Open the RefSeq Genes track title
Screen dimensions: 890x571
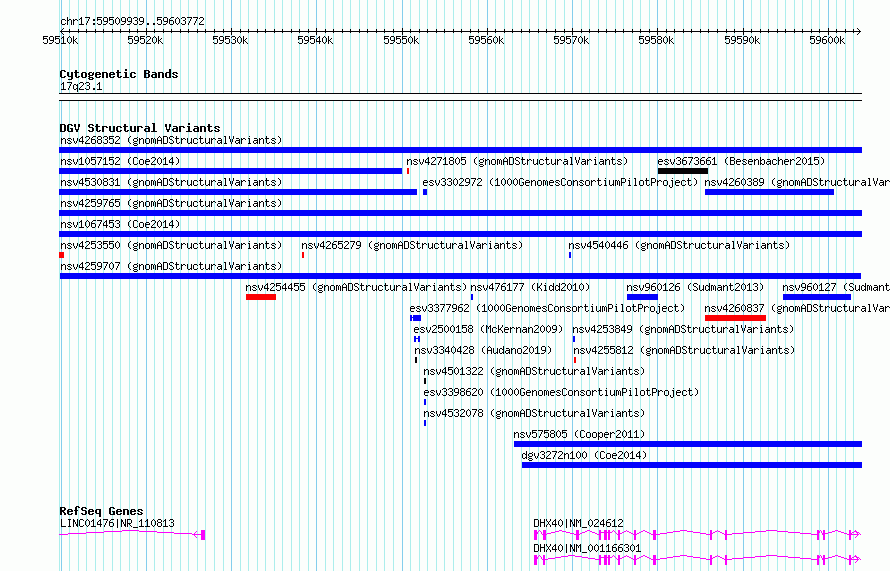(x=101, y=511)
